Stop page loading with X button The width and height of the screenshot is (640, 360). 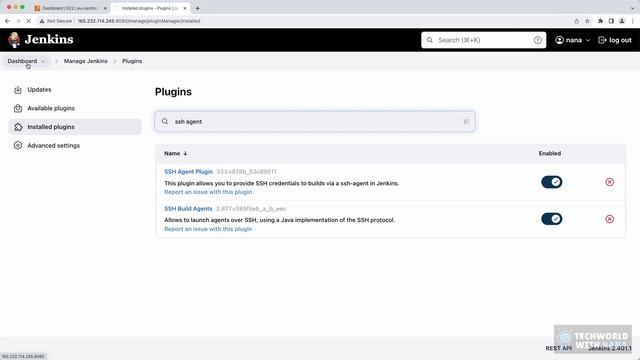29,21
